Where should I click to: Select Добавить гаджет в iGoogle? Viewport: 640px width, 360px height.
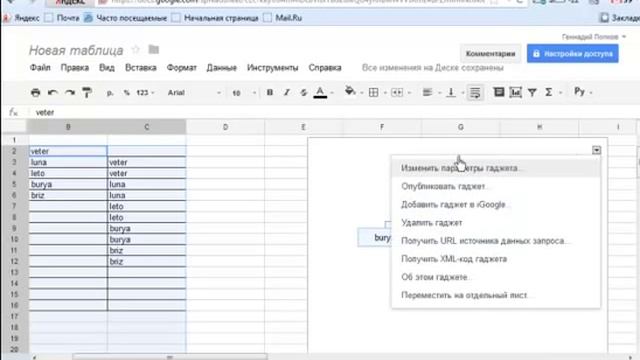point(496,204)
